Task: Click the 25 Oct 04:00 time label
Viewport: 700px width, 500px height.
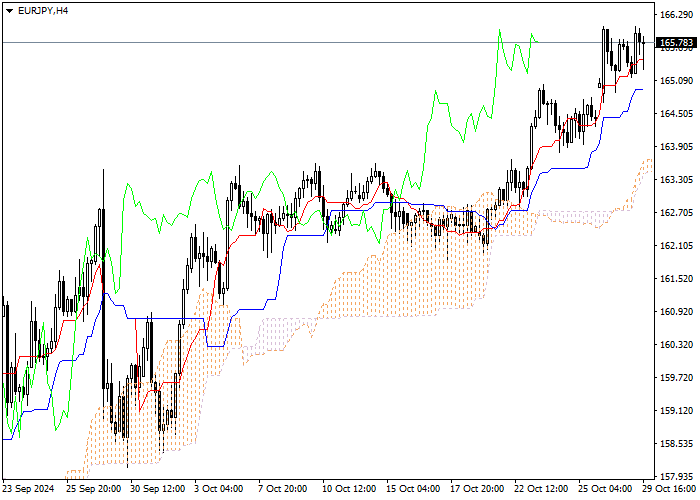Action: coord(605,489)
